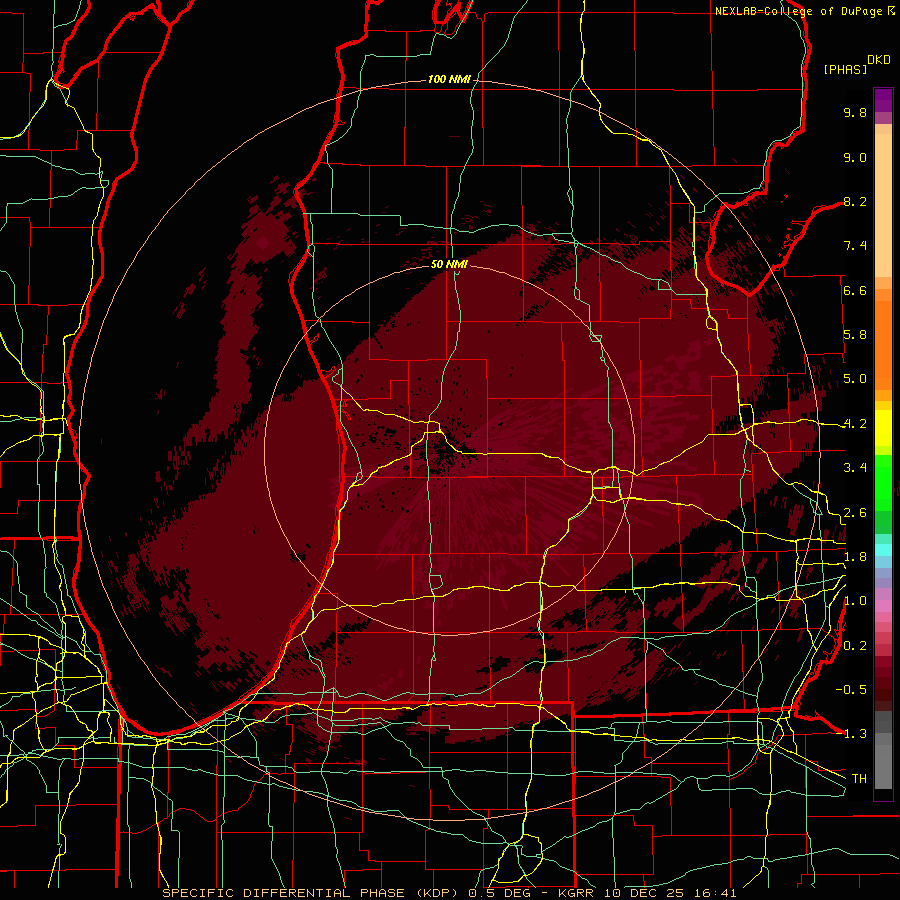
Task: Click the 9.0 color scale value
Action: coord(855,157)
